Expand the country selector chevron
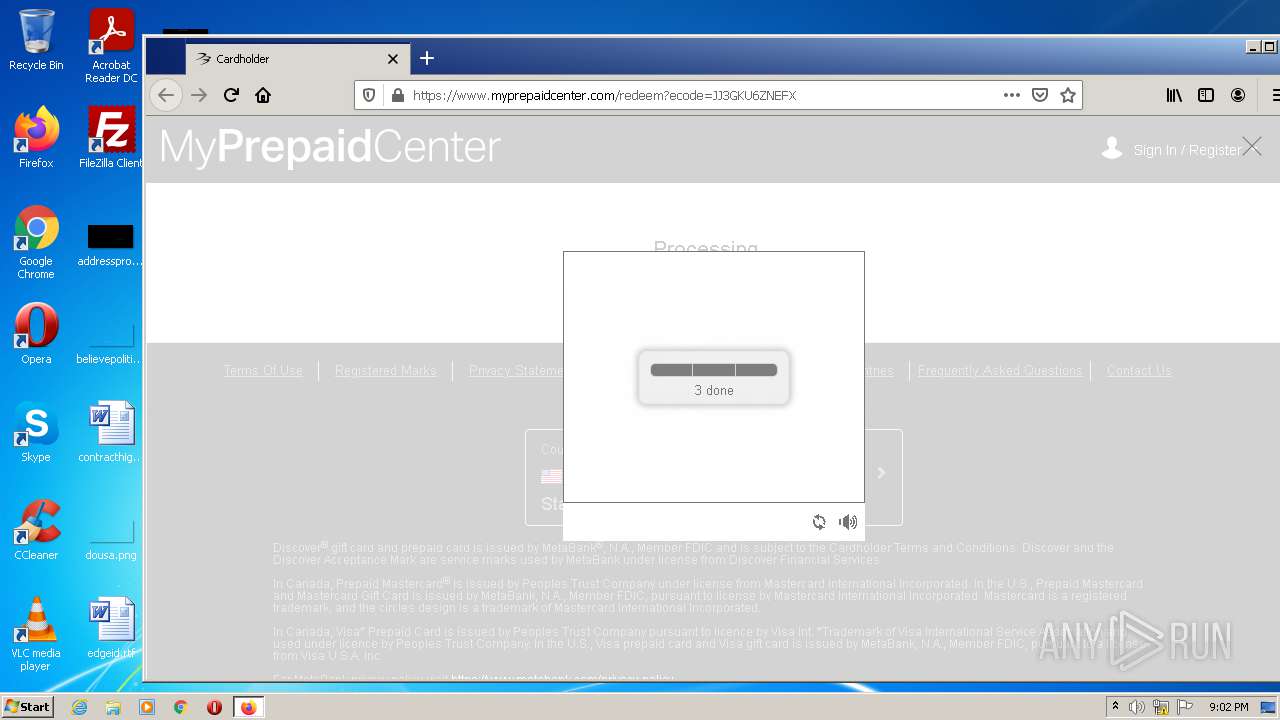 coord(881,473)
